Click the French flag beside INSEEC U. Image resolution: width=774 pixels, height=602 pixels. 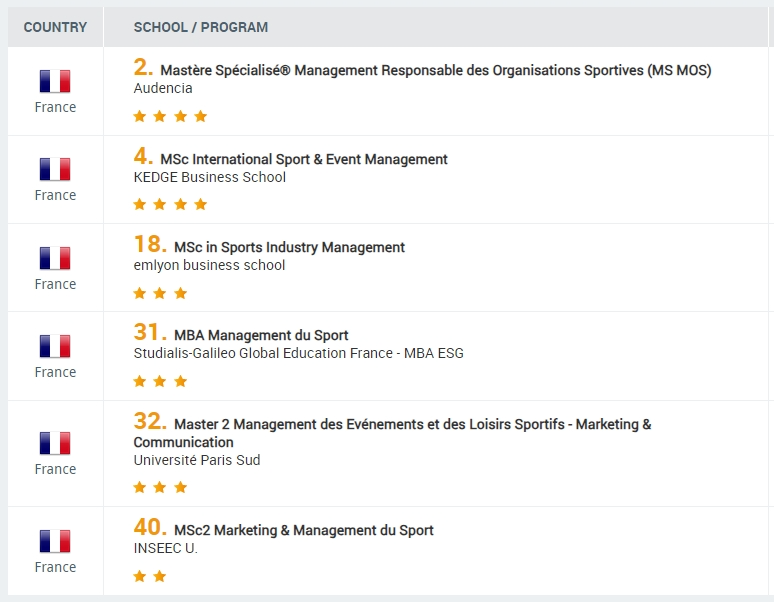click(x=55, y=542)
